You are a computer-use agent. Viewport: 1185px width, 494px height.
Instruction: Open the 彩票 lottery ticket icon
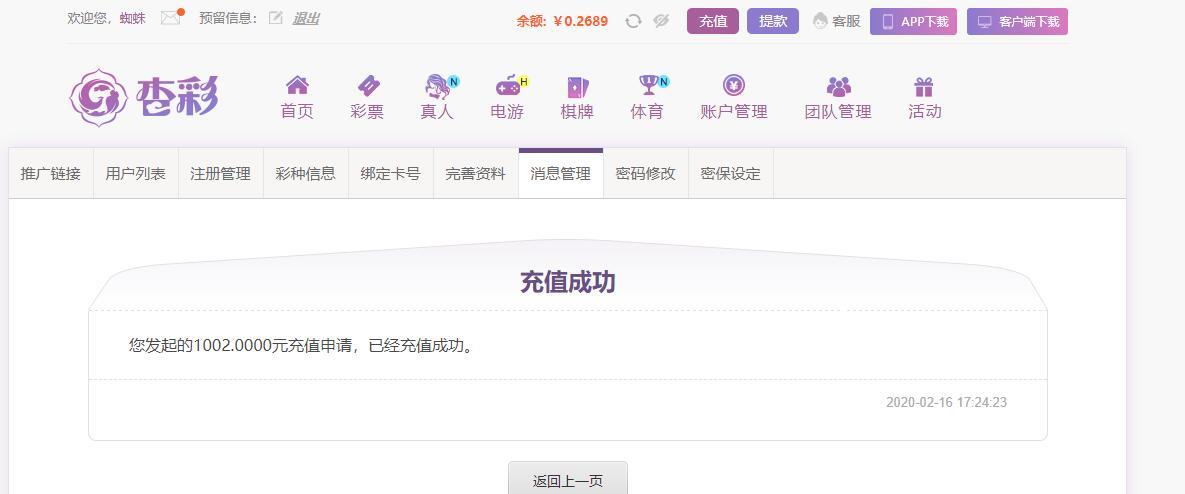tap(367, 85)
